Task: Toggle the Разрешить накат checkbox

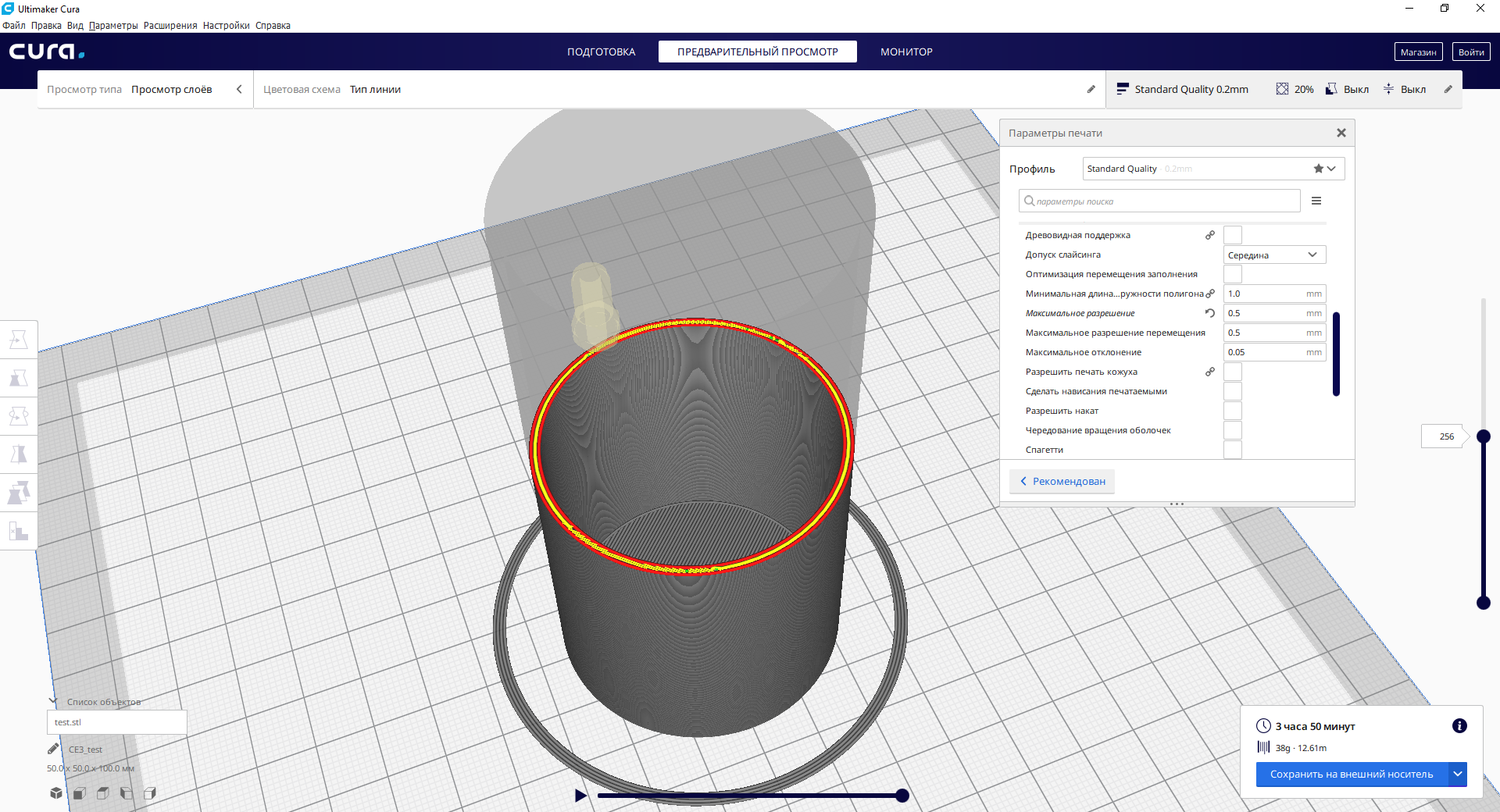Action: pos(1232,411)
